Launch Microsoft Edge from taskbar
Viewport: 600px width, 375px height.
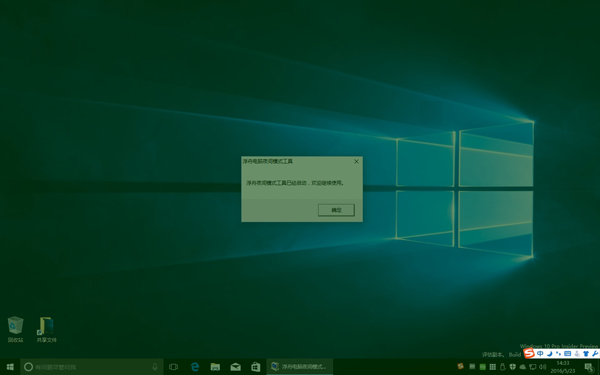point(195,367)
